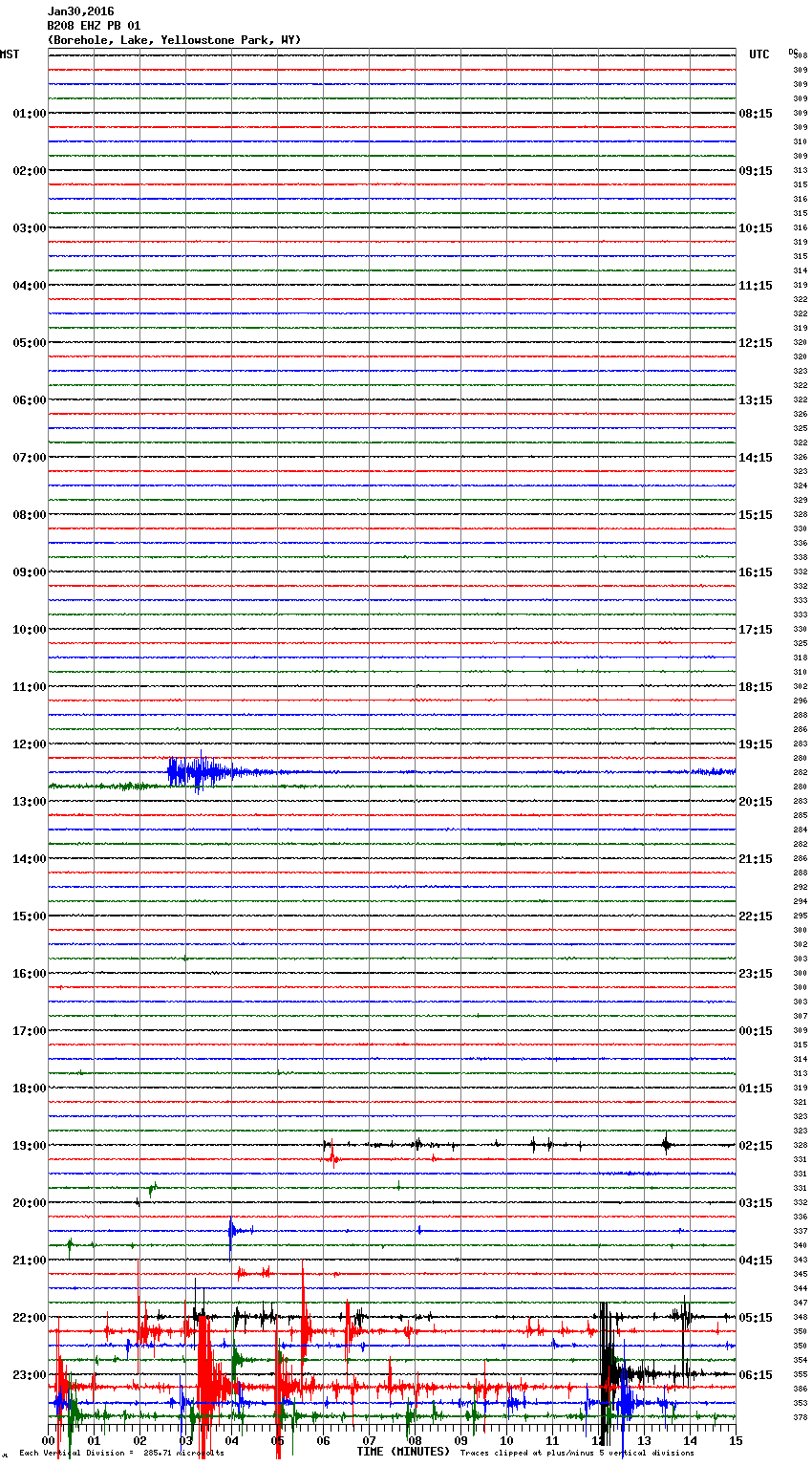
Task: Click the MST timezone header
Action: [10, 54]
